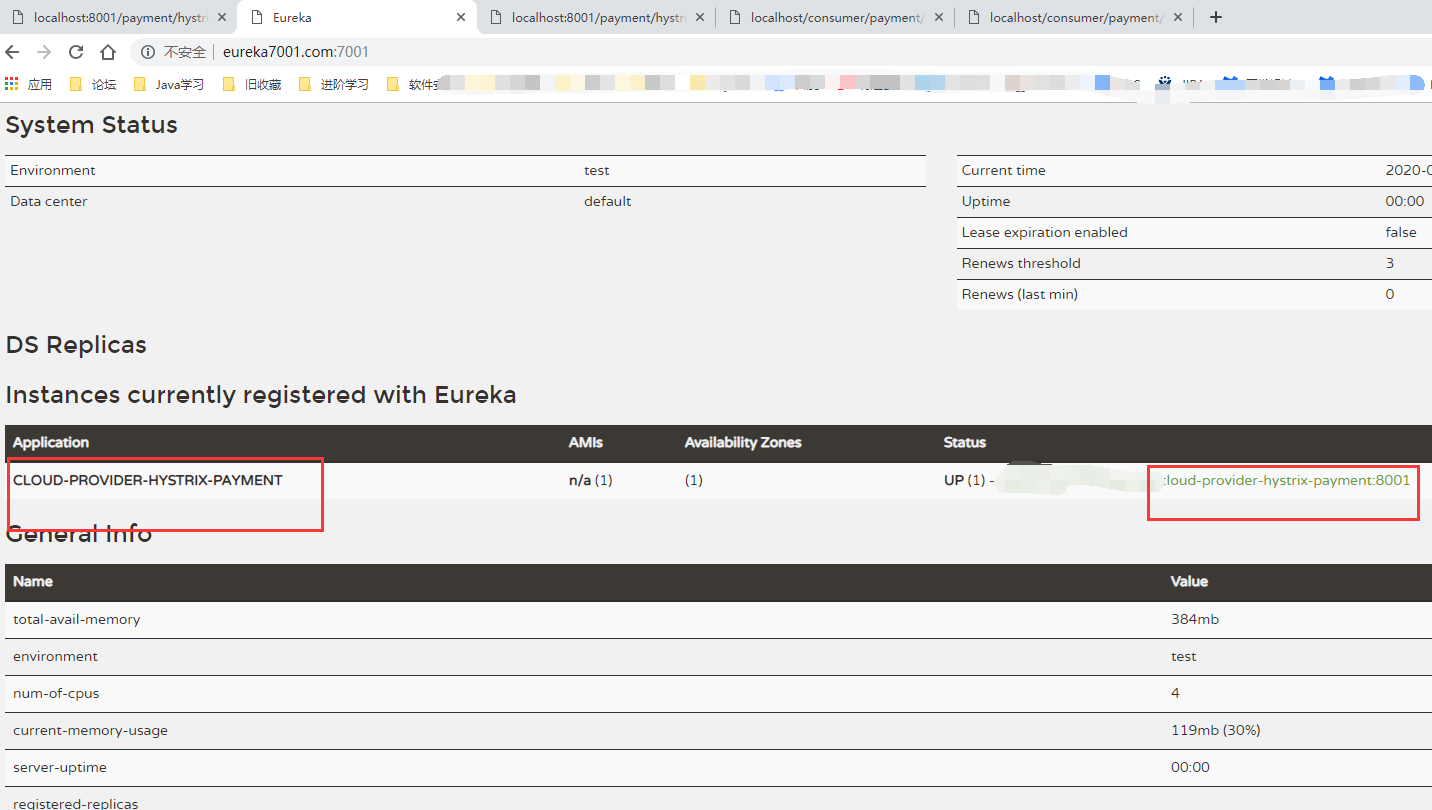1432x810 pixels.
Task: Go back to the previous page
Action: [13, 52]
